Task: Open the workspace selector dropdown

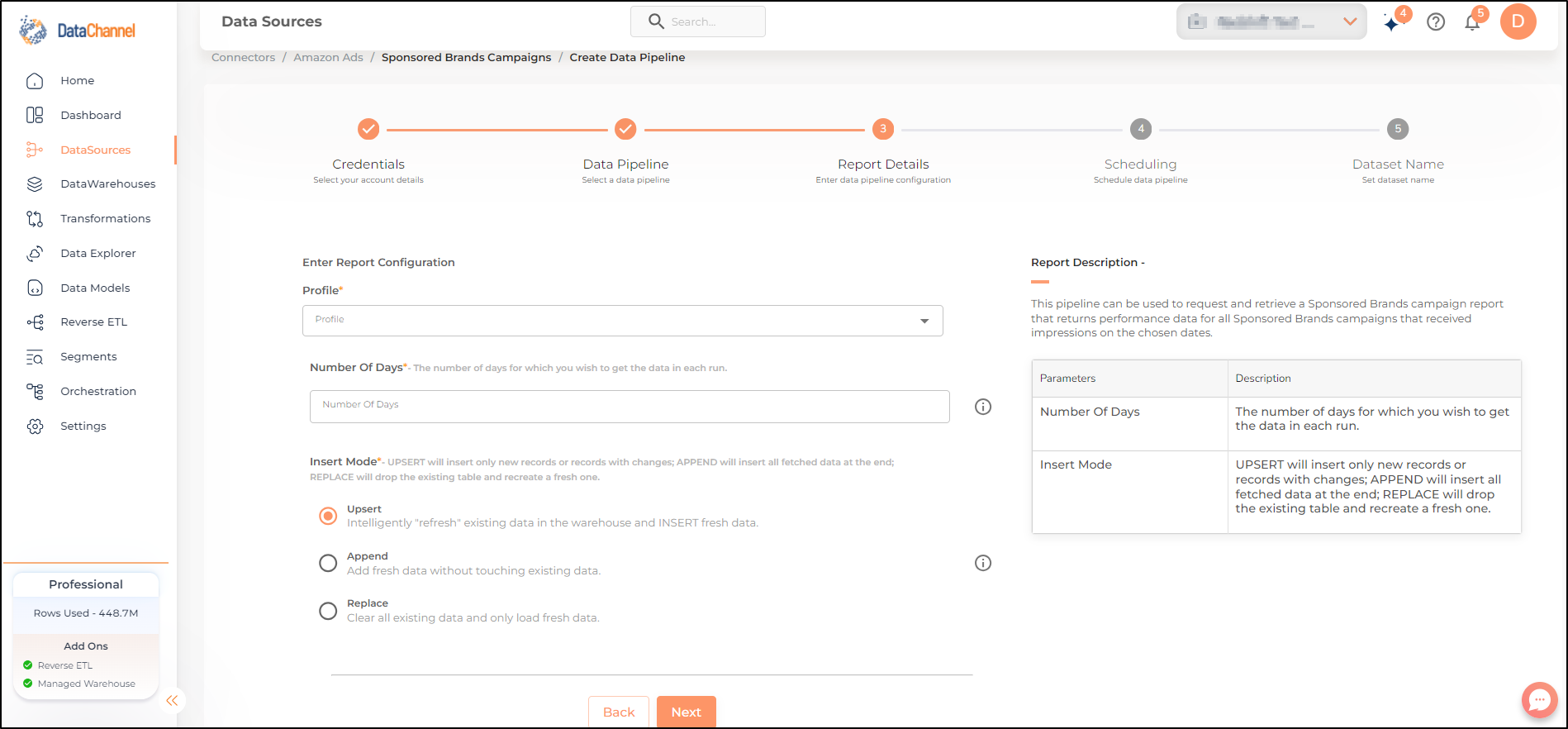Action: point(1271,21)
